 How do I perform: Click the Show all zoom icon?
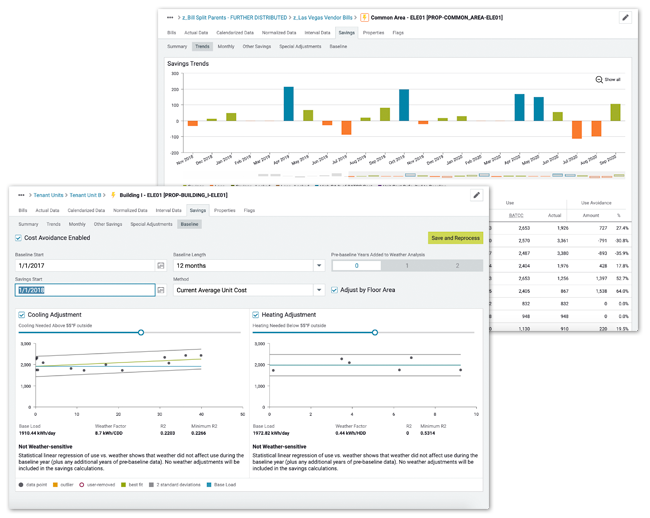click(599, 79)
